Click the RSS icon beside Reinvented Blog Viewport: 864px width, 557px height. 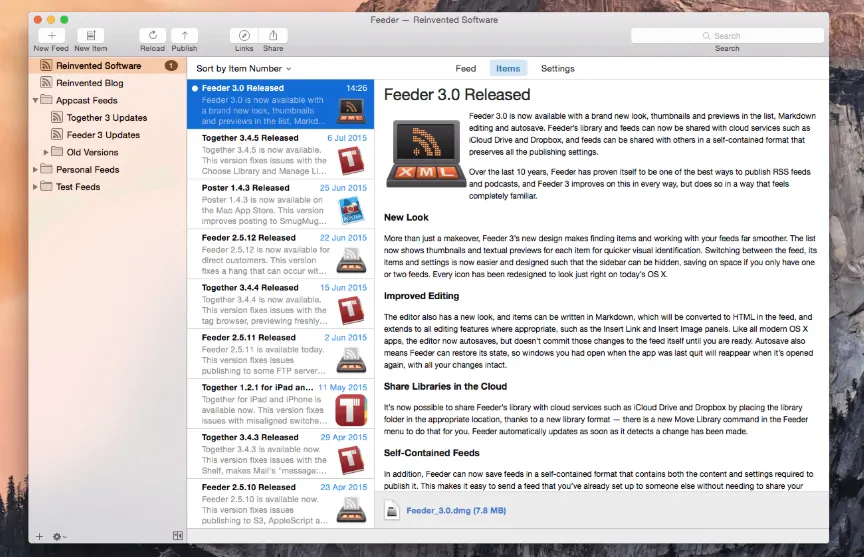(x=46, y=83)
